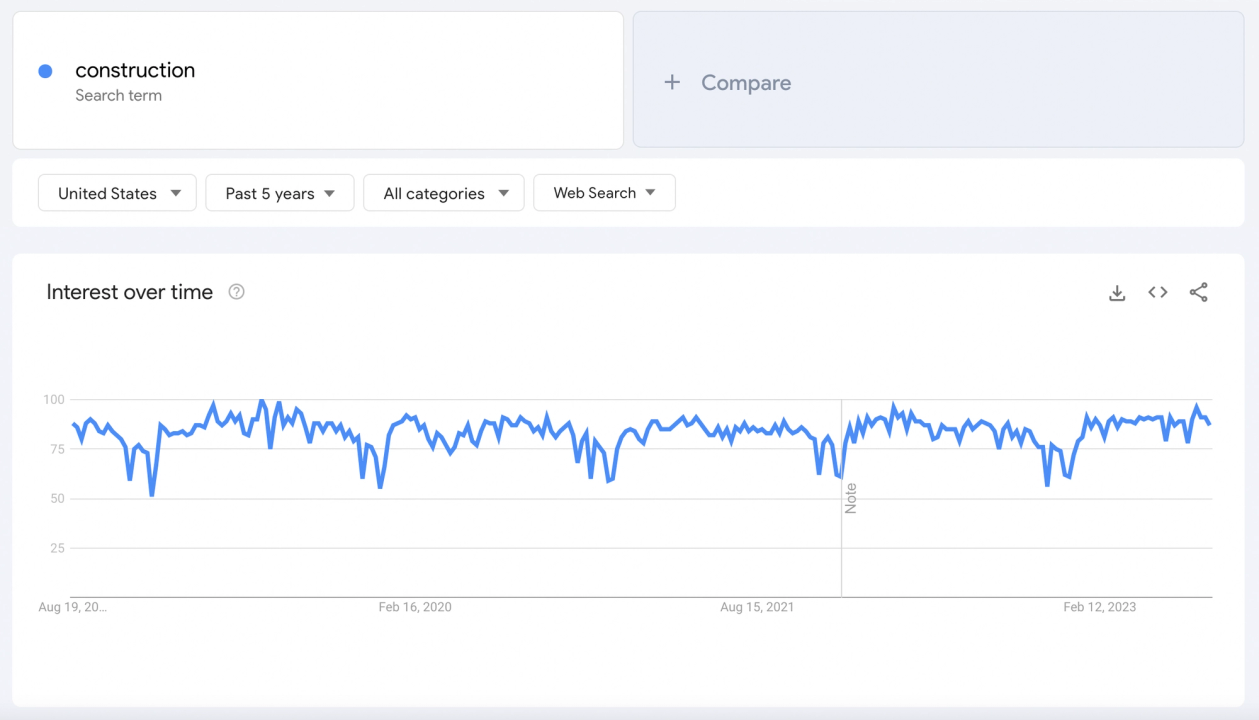The width and height of the screenshot is (1259, 720).
Task: Click the Note marker on the chart
Action: (x=851, y=498)
